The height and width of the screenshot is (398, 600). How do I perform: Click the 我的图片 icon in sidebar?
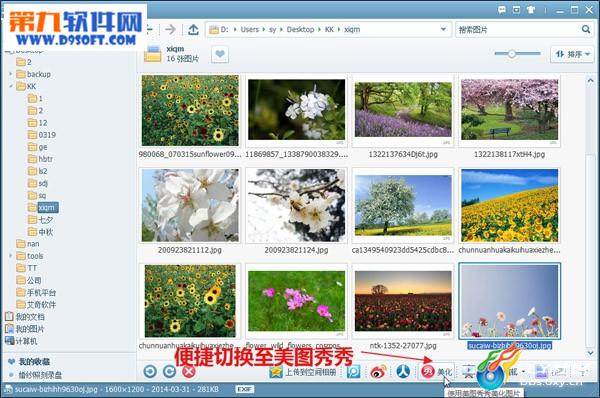[9, 329]
